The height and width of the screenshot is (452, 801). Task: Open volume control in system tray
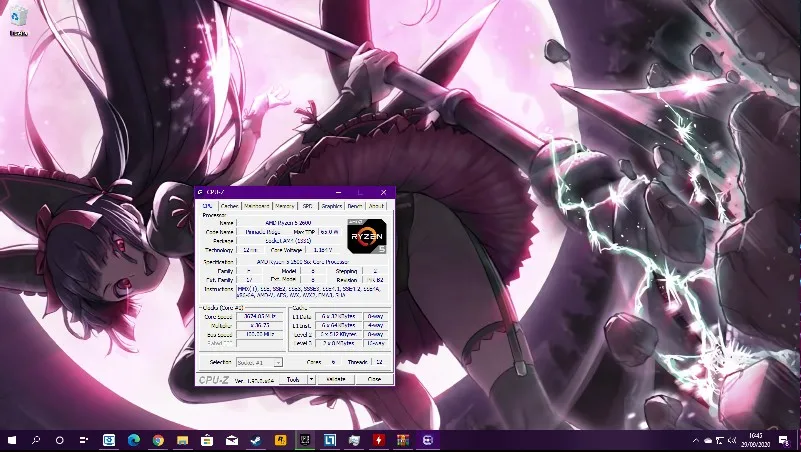(732, 440)
